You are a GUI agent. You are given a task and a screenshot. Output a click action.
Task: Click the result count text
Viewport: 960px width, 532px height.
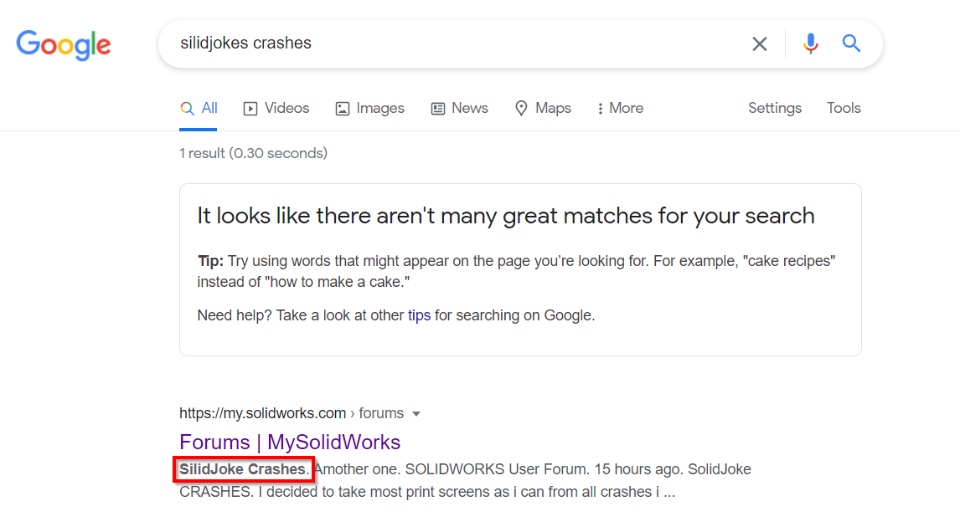[253, 153]
